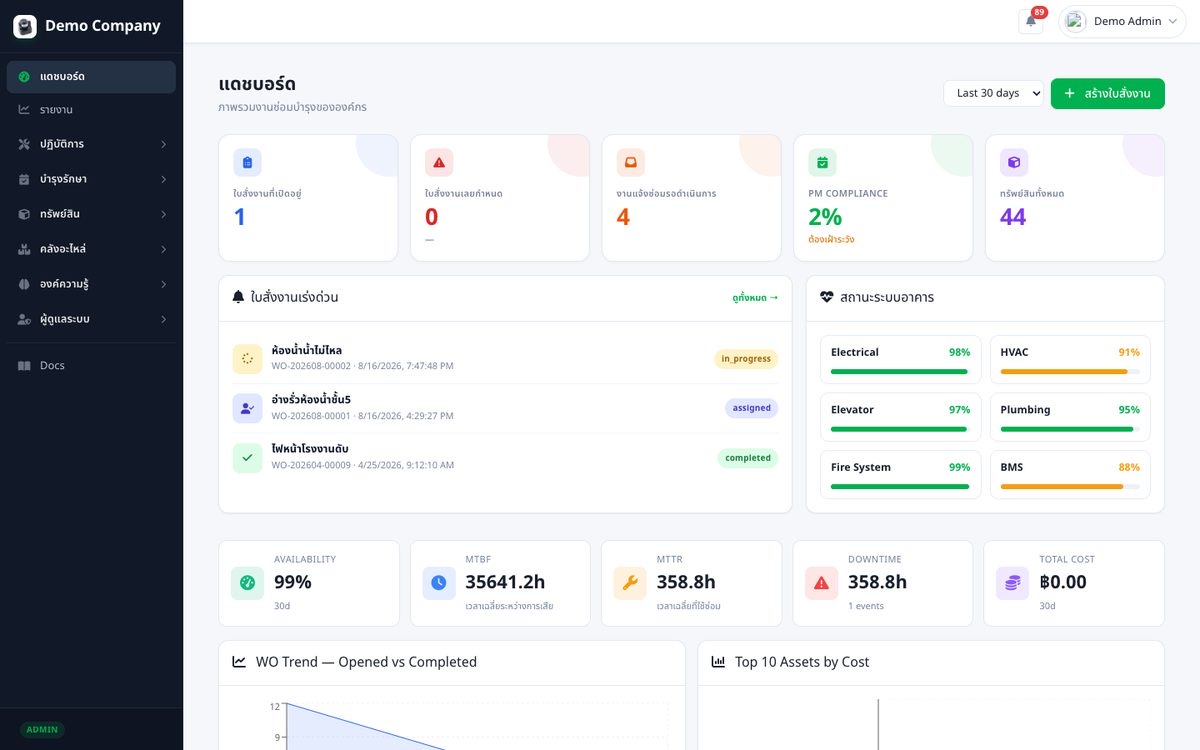Click the สร้างใบสั่งงาน green button

[x=1107, y=93]
